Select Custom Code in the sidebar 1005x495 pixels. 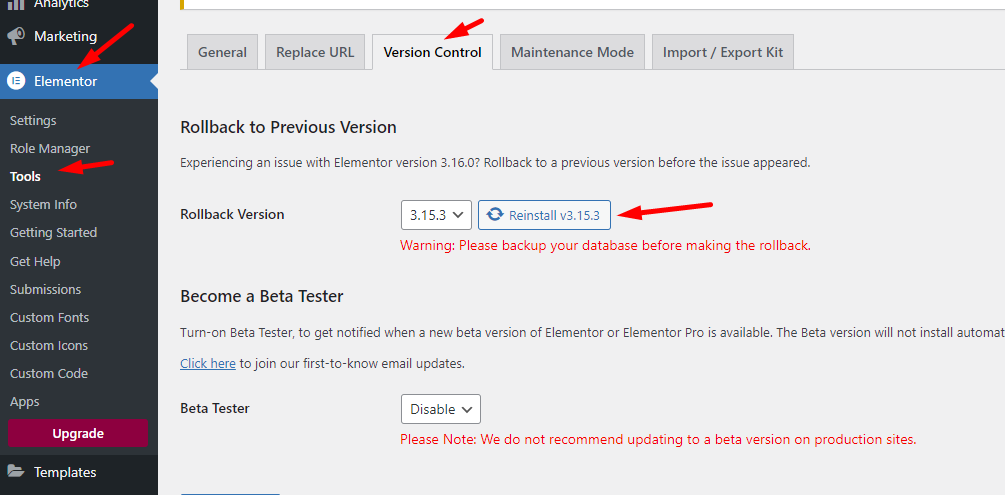[x=49, y=373]
